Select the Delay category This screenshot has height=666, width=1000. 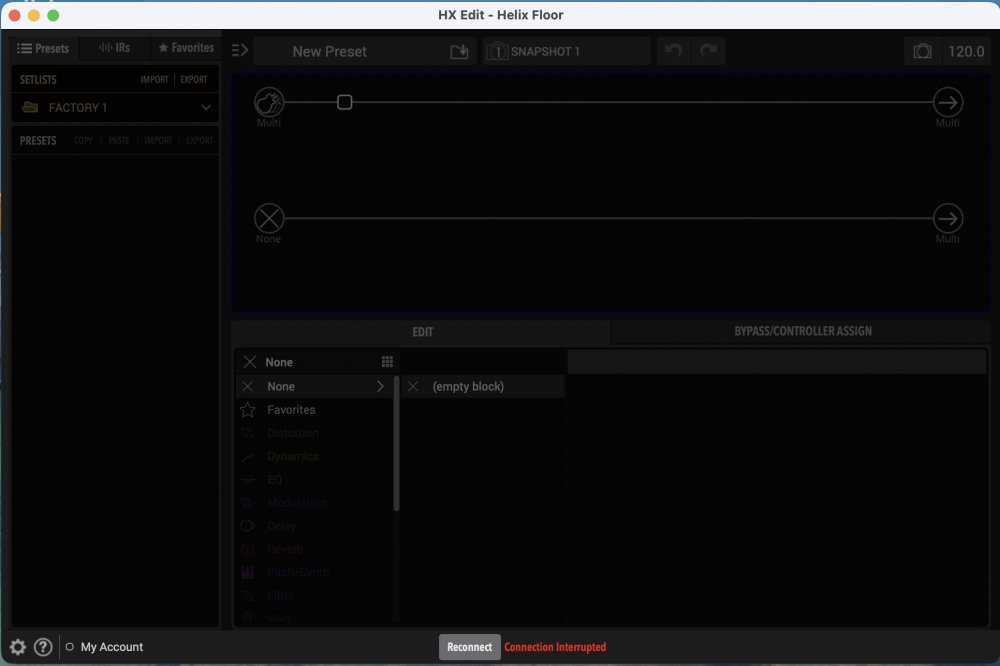(x=315, y=526)
